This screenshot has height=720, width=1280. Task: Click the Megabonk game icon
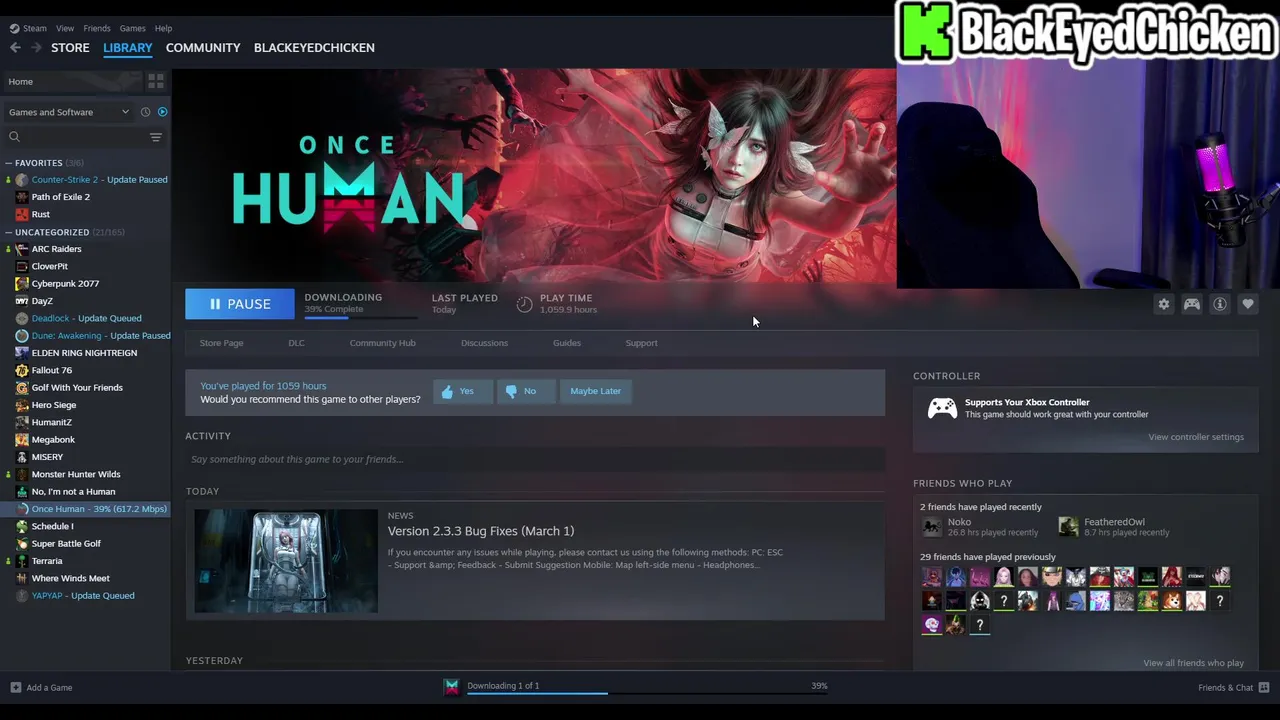click(x=22, y=440)
